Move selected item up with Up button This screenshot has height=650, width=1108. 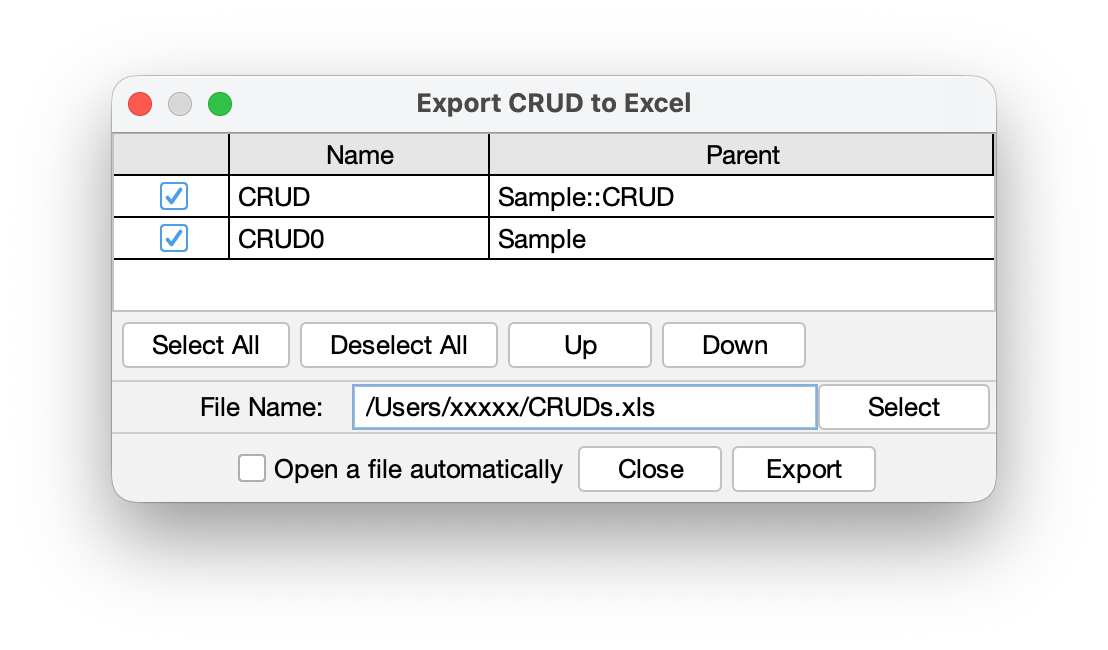coord(579,345)
